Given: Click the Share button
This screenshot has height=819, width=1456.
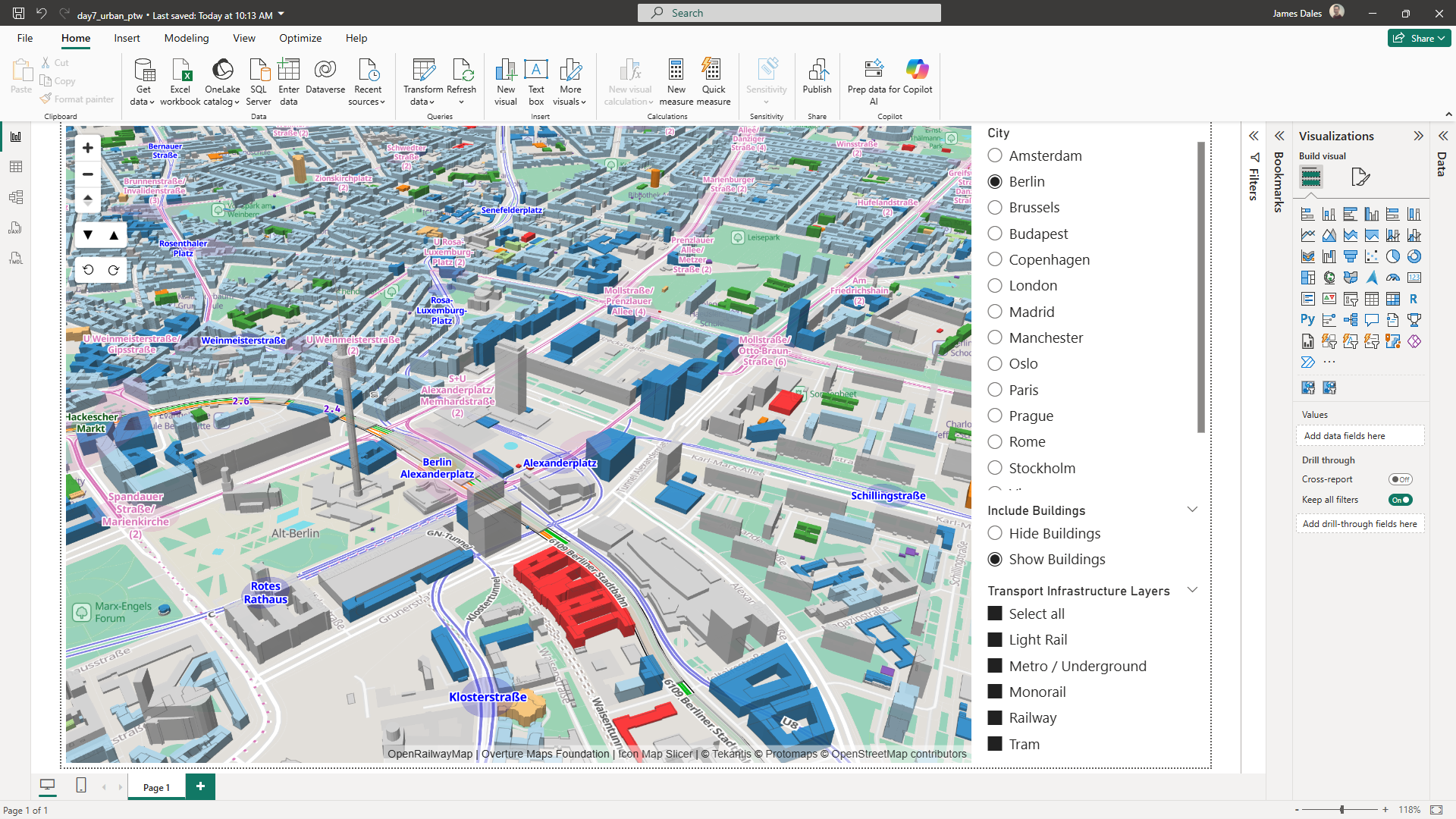Looking at the screenshot, I should click(1418, 38).
